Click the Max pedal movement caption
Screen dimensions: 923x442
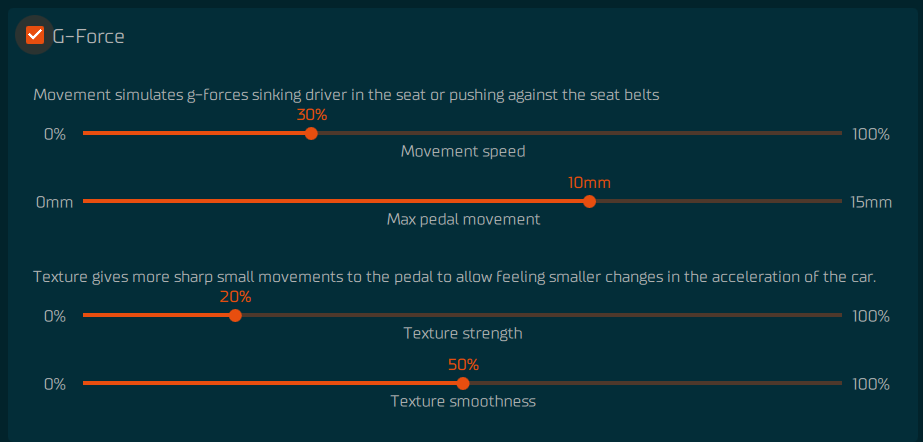click(x=463, y=220)
